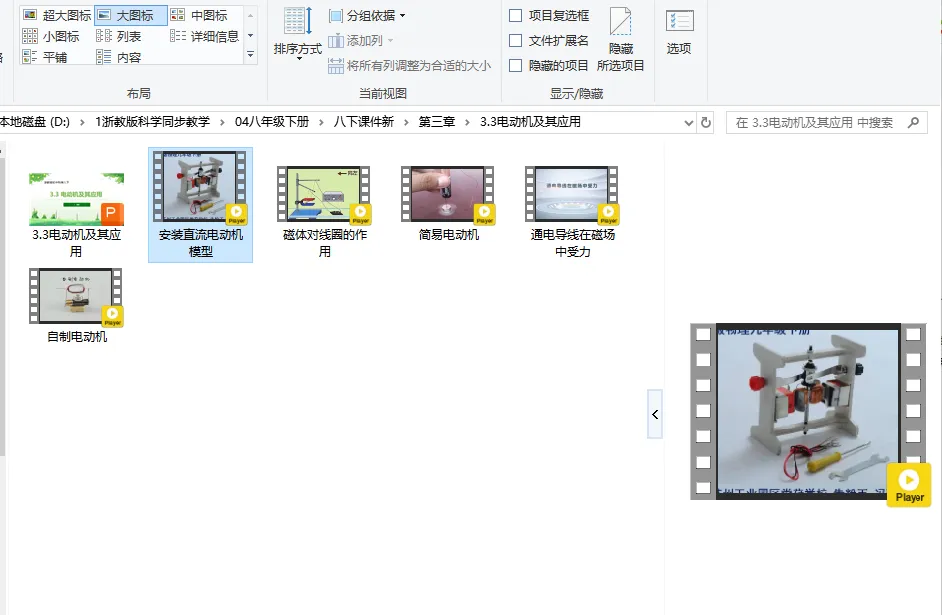Expand chevron after 第三章 breadcrumb
The height and width of the screenshot is (615, 942).
pos(467,123)
